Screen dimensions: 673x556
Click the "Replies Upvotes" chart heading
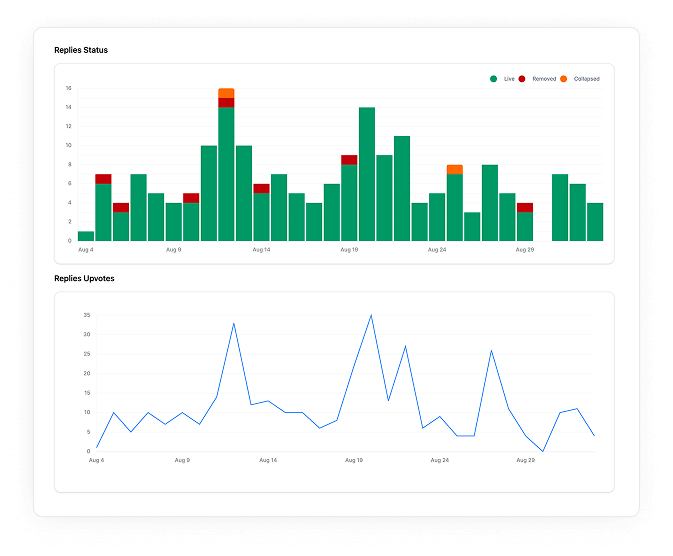point(84,278)
